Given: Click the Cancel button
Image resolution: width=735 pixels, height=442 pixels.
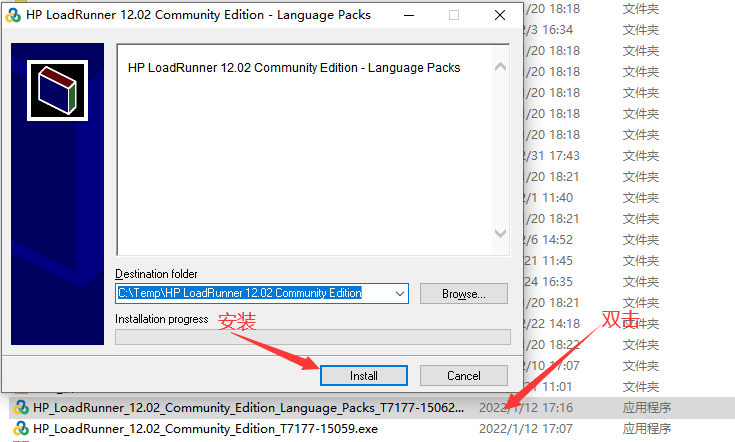Looking at the screenshot, I should click(464, 375).
